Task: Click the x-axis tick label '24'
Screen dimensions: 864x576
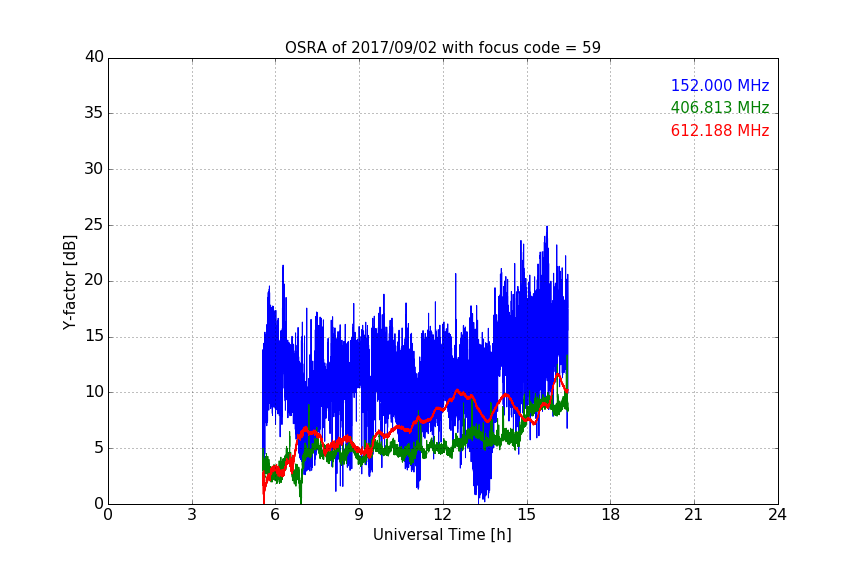Action: coord(777,515)
